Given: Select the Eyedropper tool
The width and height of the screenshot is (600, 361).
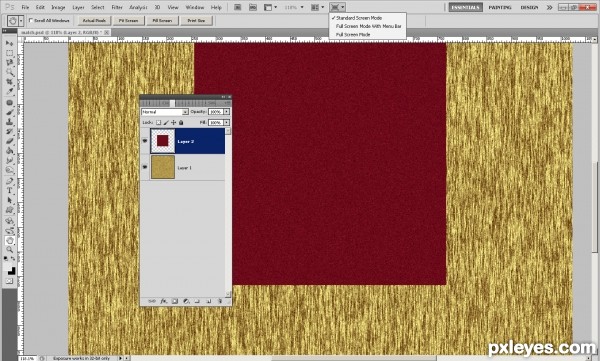Looking at the screenshot, I should (10, 91).
